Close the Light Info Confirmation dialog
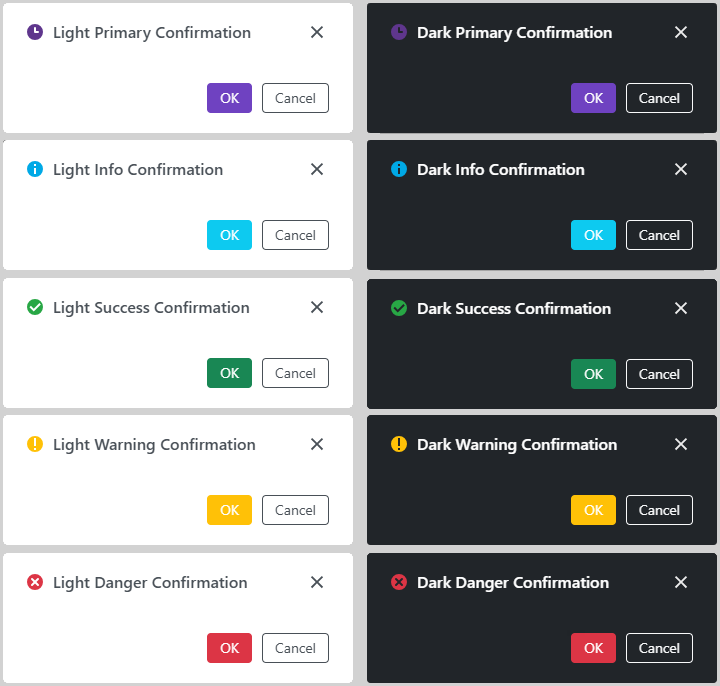The image size is (720, 686). click(317, 169)
